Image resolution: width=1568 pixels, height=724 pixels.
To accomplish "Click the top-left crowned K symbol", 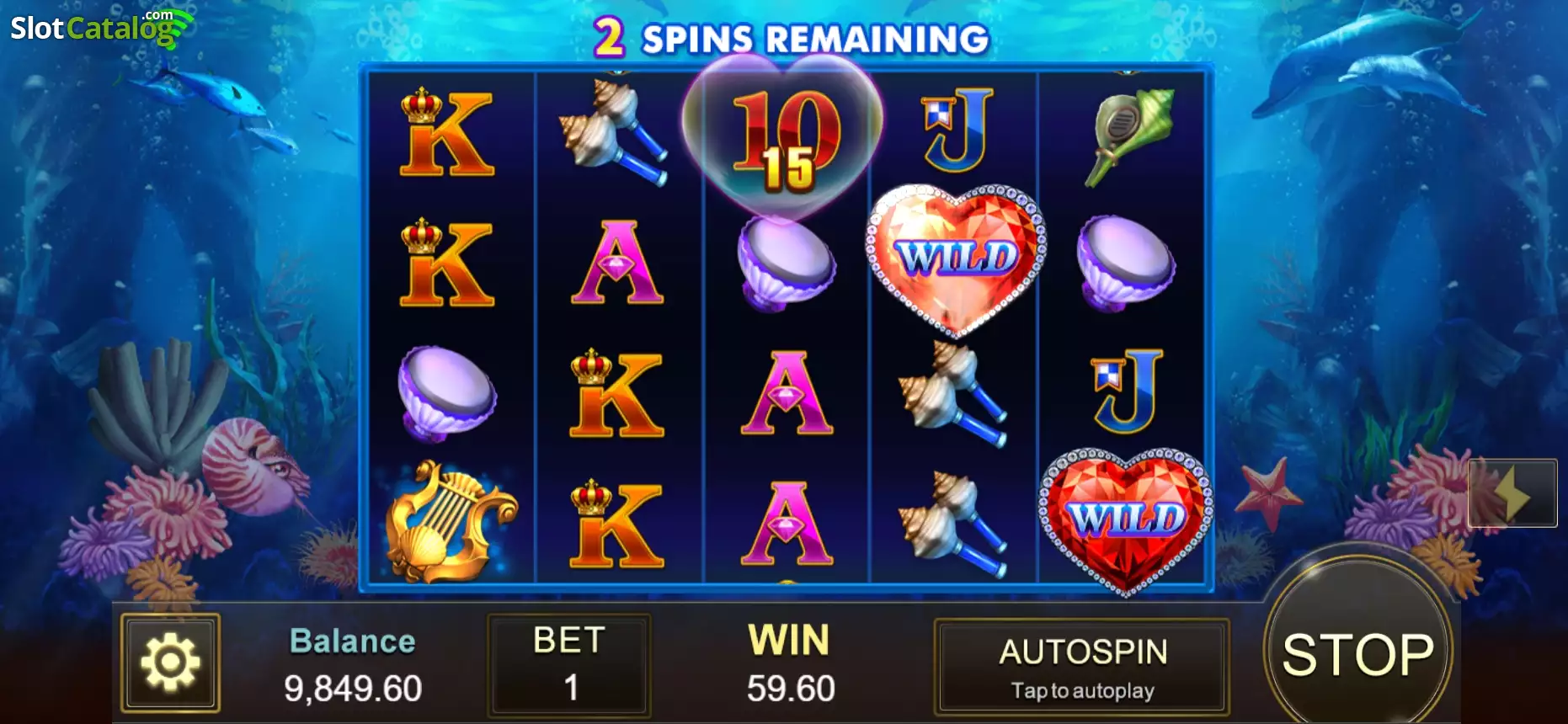I will (445, 132).
